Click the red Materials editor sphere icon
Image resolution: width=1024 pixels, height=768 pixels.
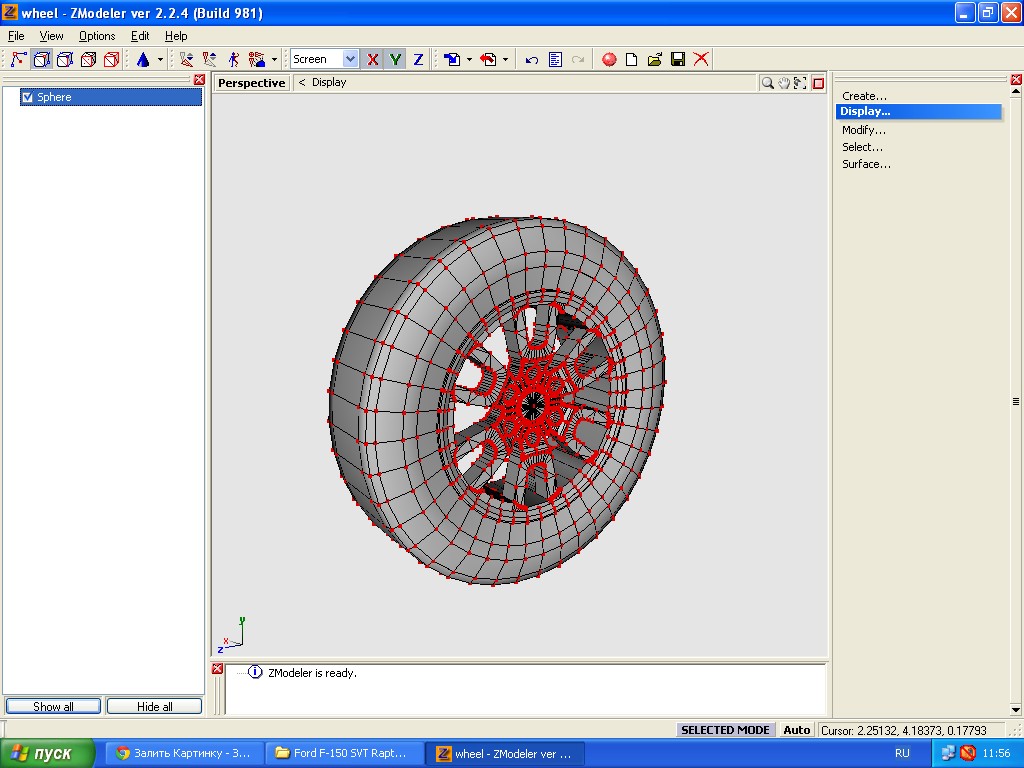609,60
